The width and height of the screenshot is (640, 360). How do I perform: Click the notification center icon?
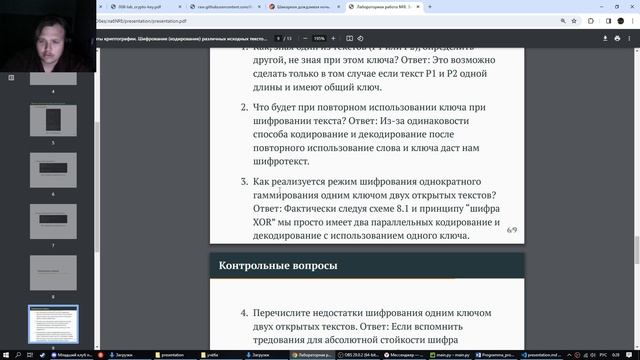pos(629,355)
